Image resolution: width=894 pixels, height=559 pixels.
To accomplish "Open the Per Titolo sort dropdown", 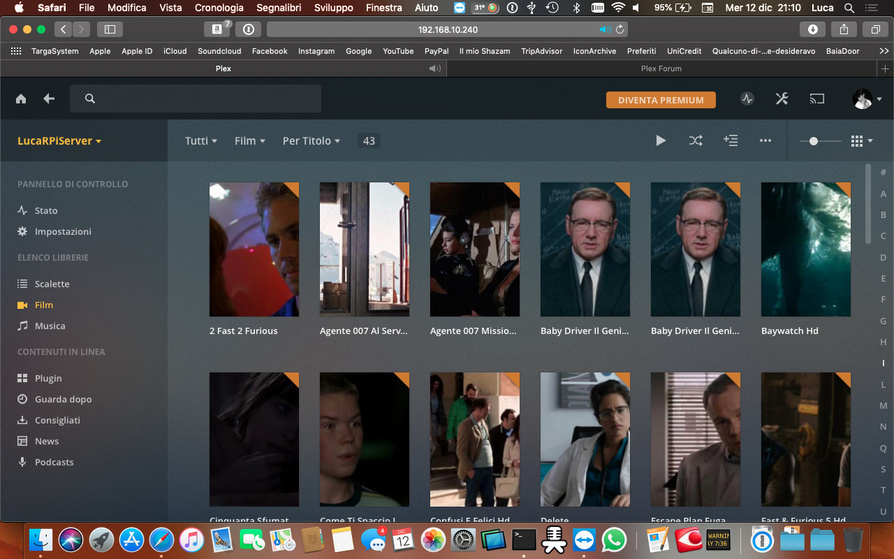I will pyautogui.click(x=311, y=141).
